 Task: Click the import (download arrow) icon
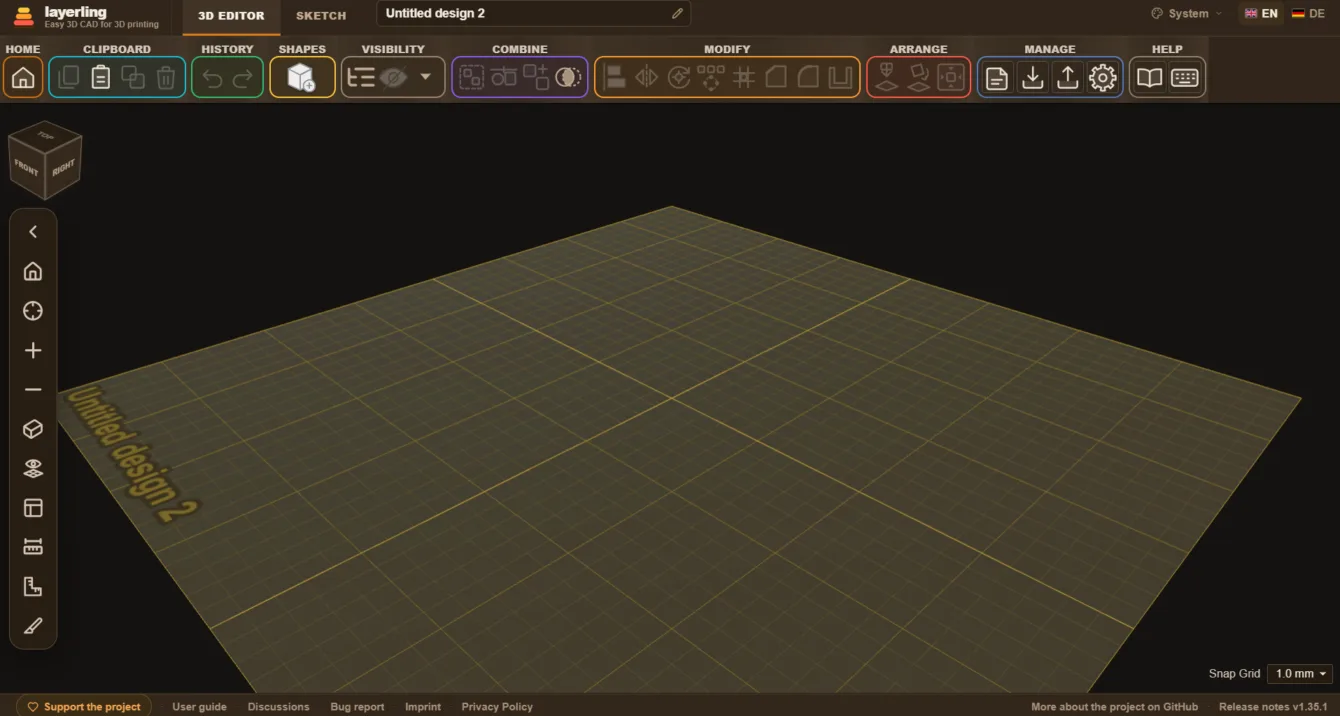coord(1033,77)
